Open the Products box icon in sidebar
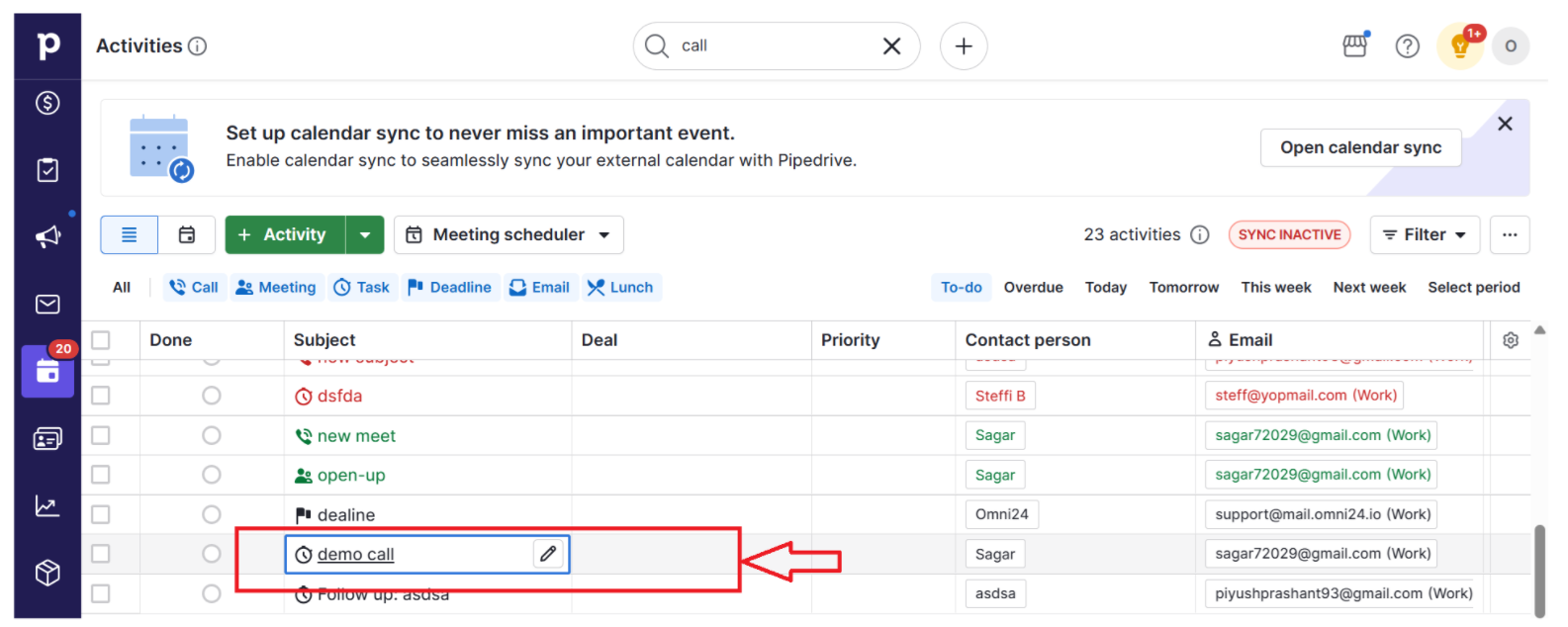Viewport: 1568px width, 627px height. click(47, 573)
